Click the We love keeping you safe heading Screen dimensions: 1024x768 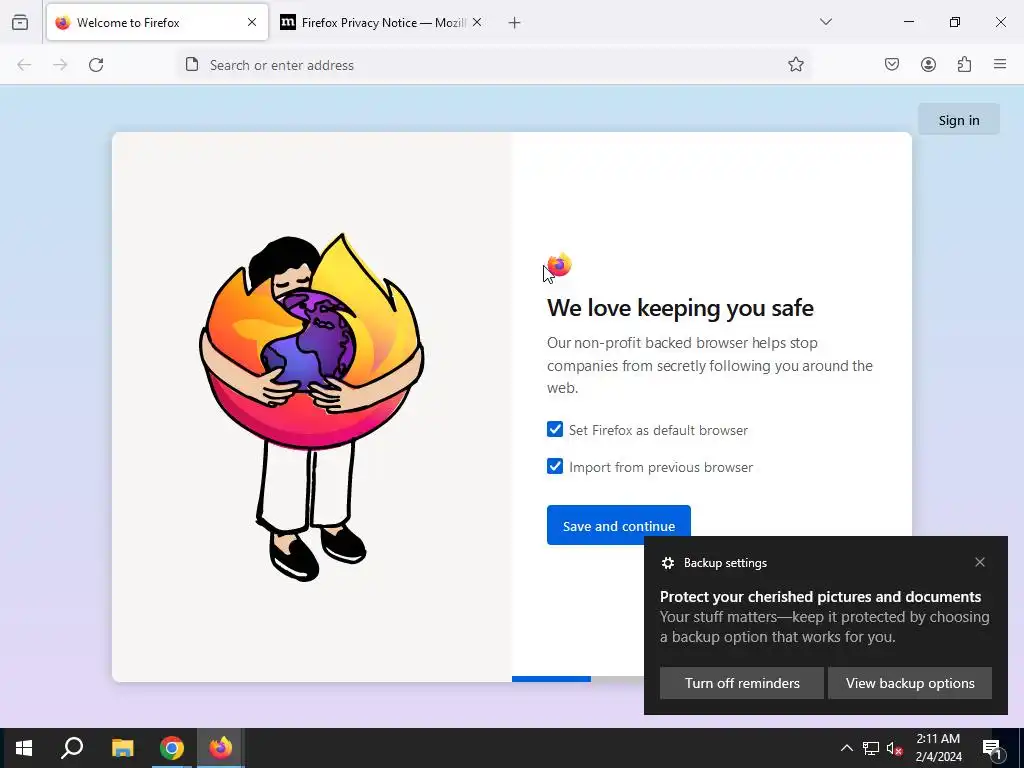(x=680, y=308)
